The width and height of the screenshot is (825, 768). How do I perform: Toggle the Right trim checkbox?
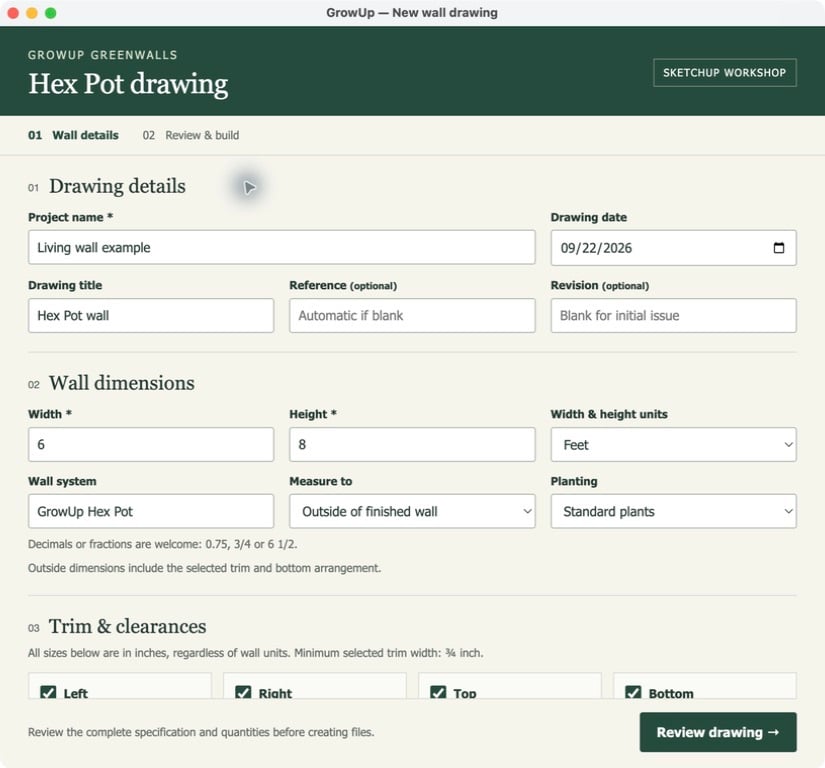243,692
